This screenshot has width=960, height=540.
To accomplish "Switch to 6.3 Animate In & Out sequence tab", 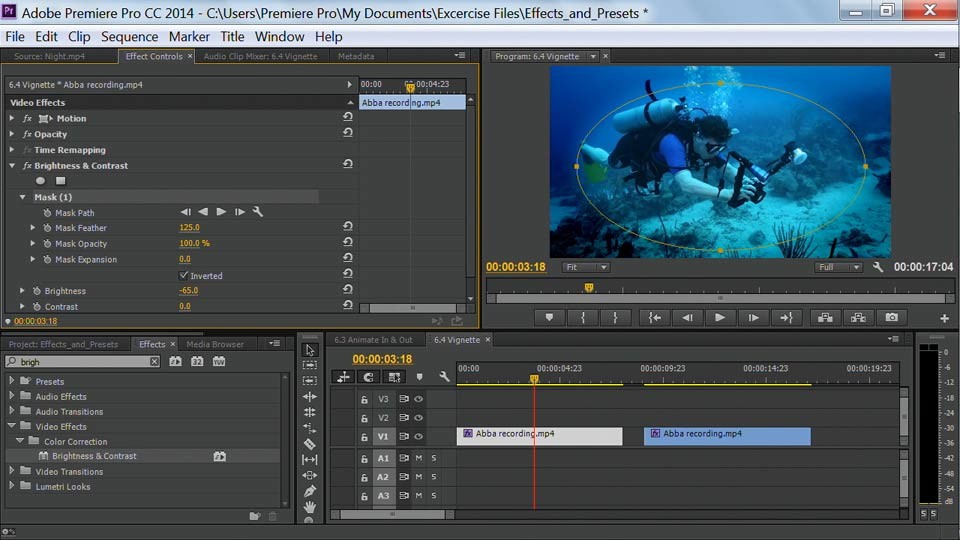I will tap(373, 340).
